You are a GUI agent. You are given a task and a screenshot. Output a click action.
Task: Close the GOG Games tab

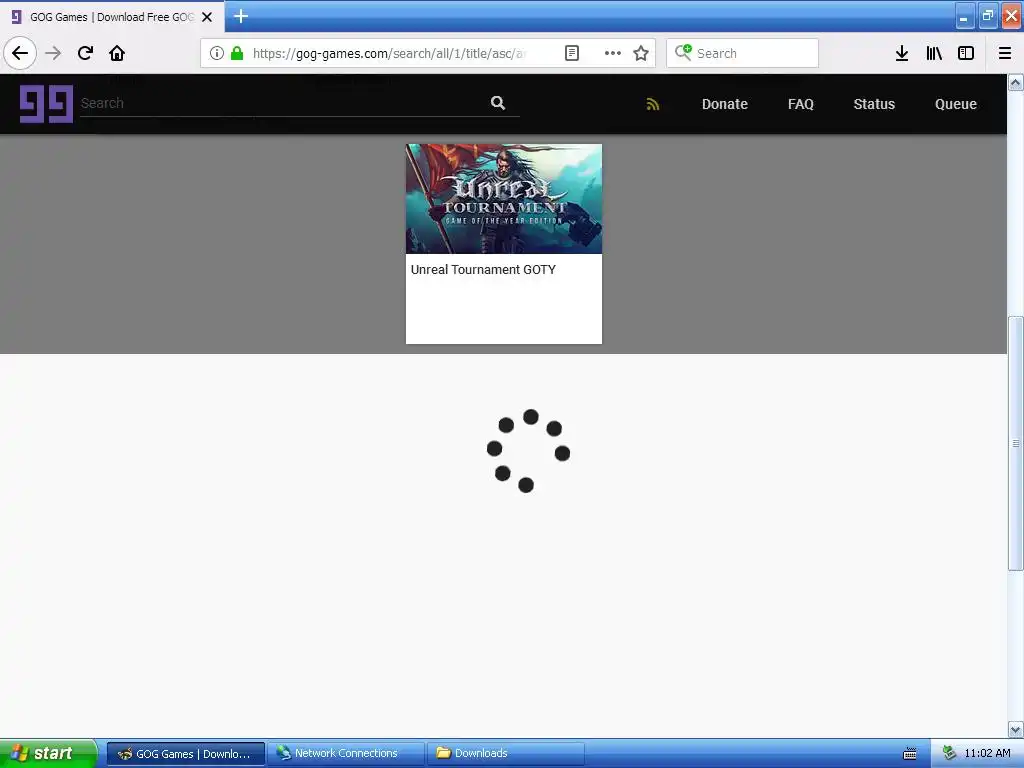click(x=207, y=17)
